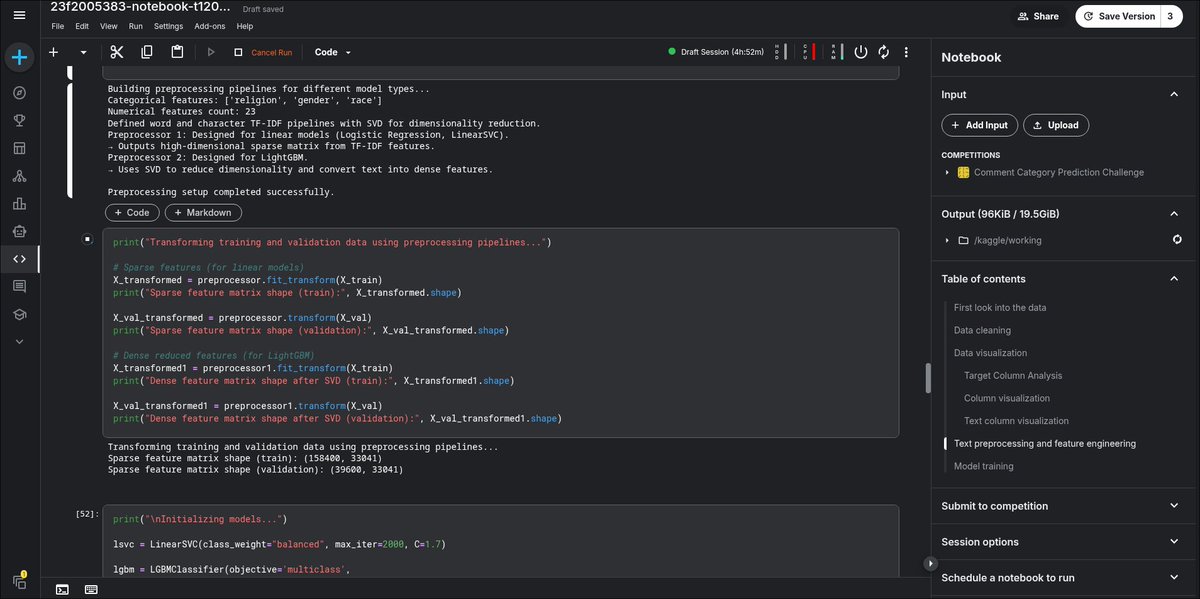This screenshot has height=599, width=1200.
Task: Open the keyboard shortcuts icon
Action: (x=91, y=589)
